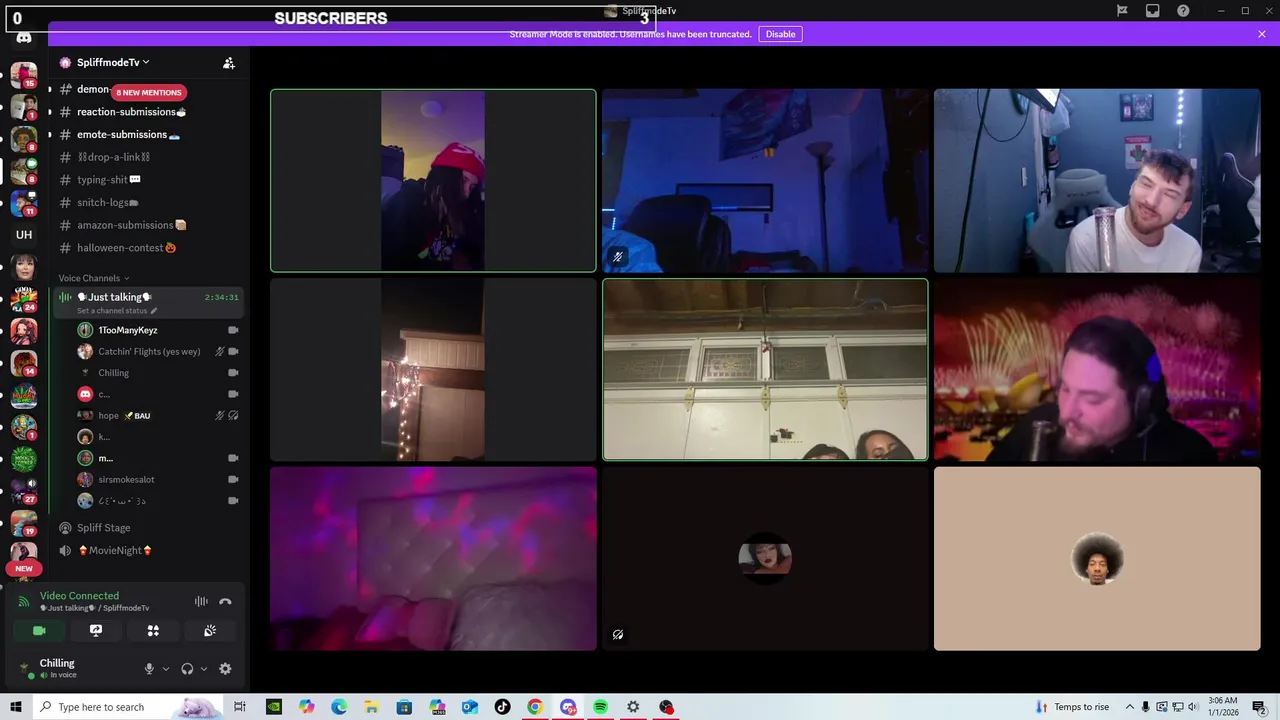Jump to 8 NEW MENTIONS badge
Image resolution: width=1280 pixels, height=720 pixels.
[x=148, y=92]
